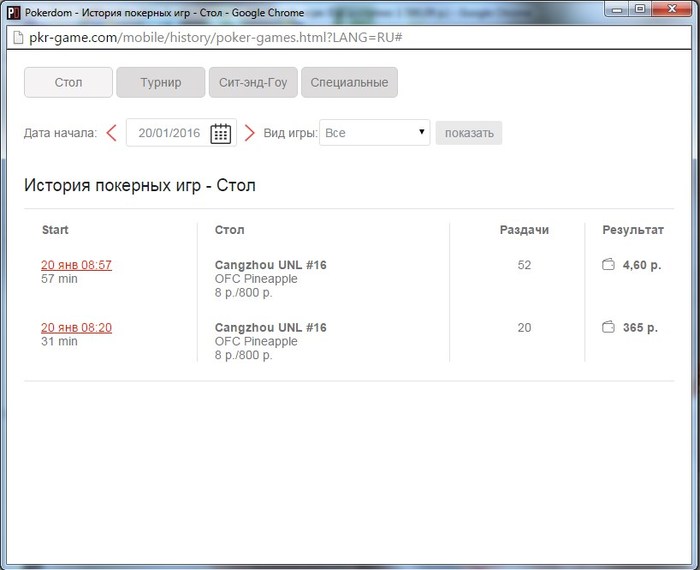The height and width of the screenshot is (570, 700).
Task: Click the Стол column header
Action: click(229, 230)
